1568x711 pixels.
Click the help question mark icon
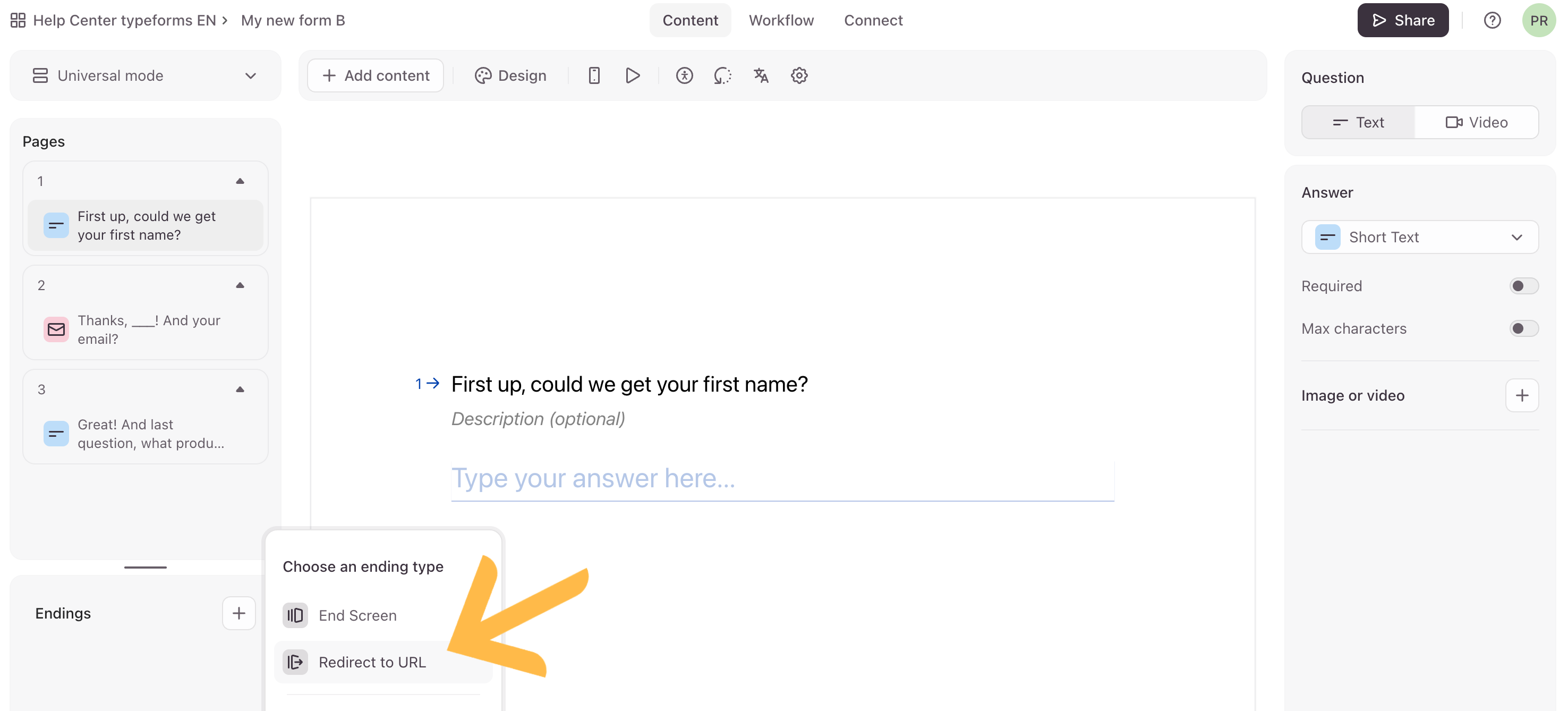(x=1492, y=20)
